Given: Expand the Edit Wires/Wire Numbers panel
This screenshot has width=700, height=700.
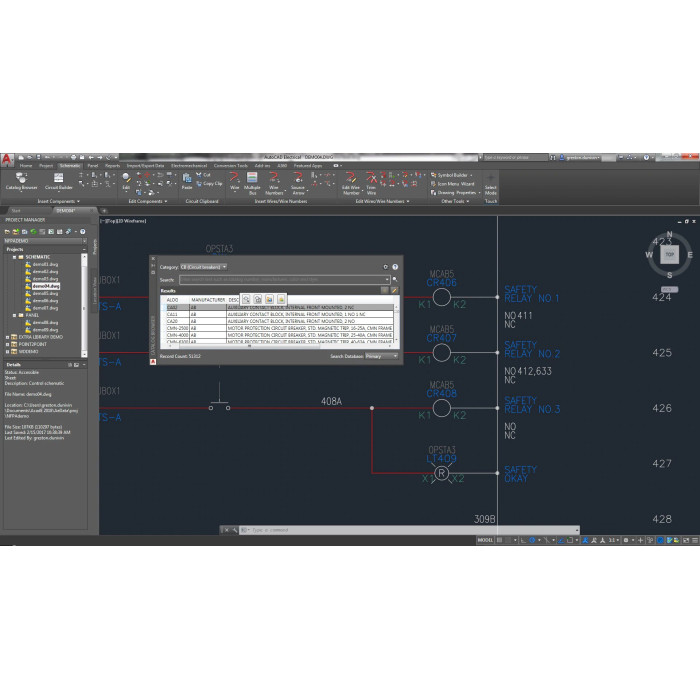Looking at the screenshot, I should (382, 201).
